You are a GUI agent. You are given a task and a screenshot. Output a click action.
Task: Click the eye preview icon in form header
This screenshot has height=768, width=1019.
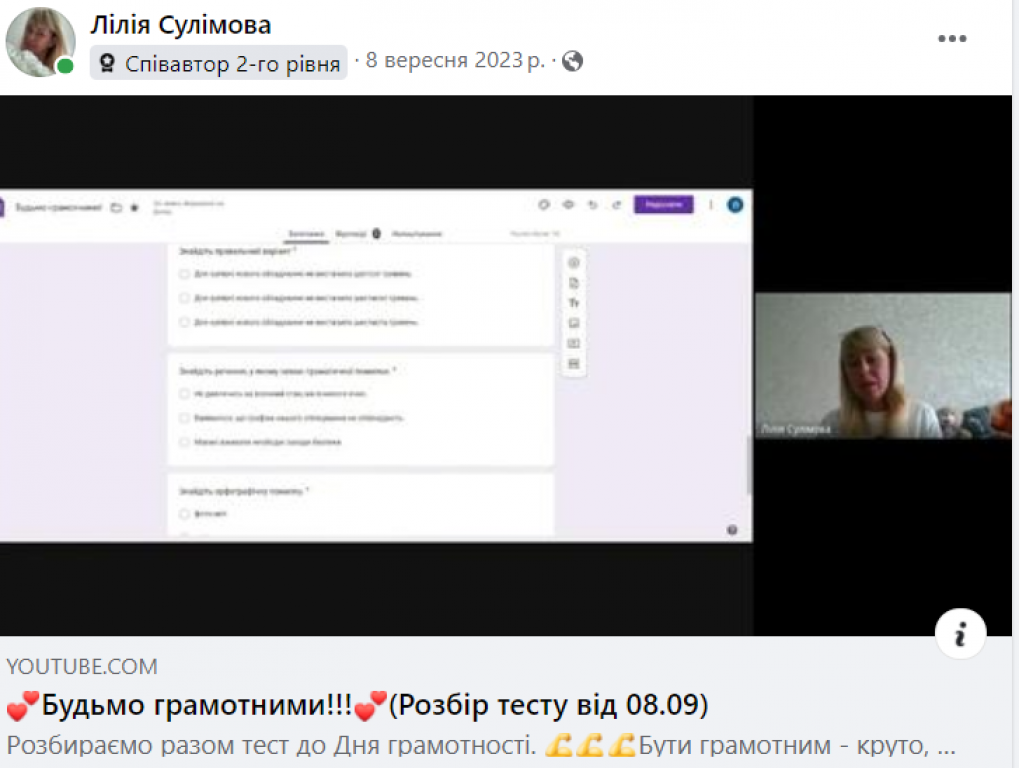click(x=568, y=204)
